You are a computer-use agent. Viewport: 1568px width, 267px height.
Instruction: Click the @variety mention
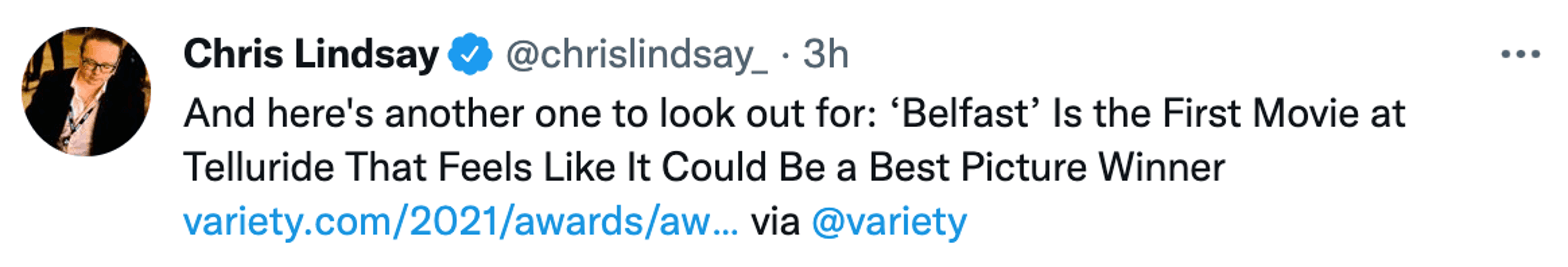tap(889, 221)
